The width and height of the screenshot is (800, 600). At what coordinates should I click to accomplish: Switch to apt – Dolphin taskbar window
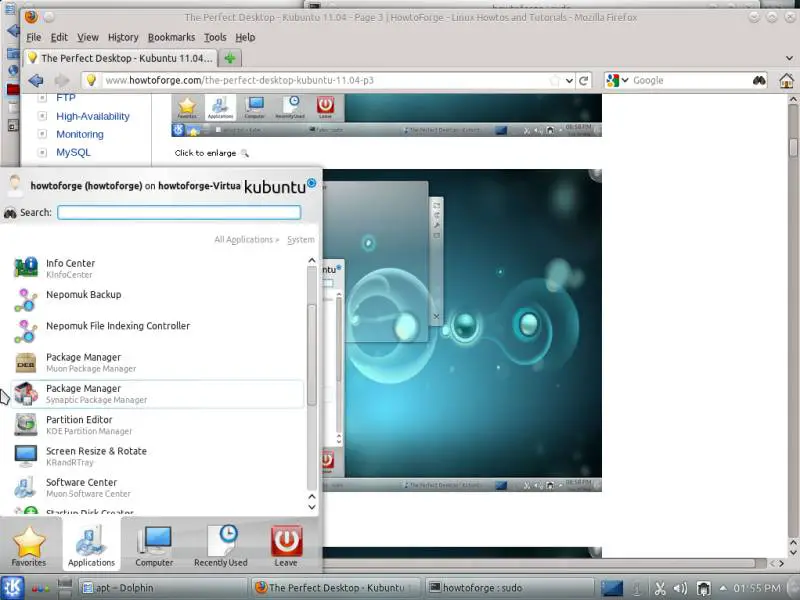[x=162, y=588]
